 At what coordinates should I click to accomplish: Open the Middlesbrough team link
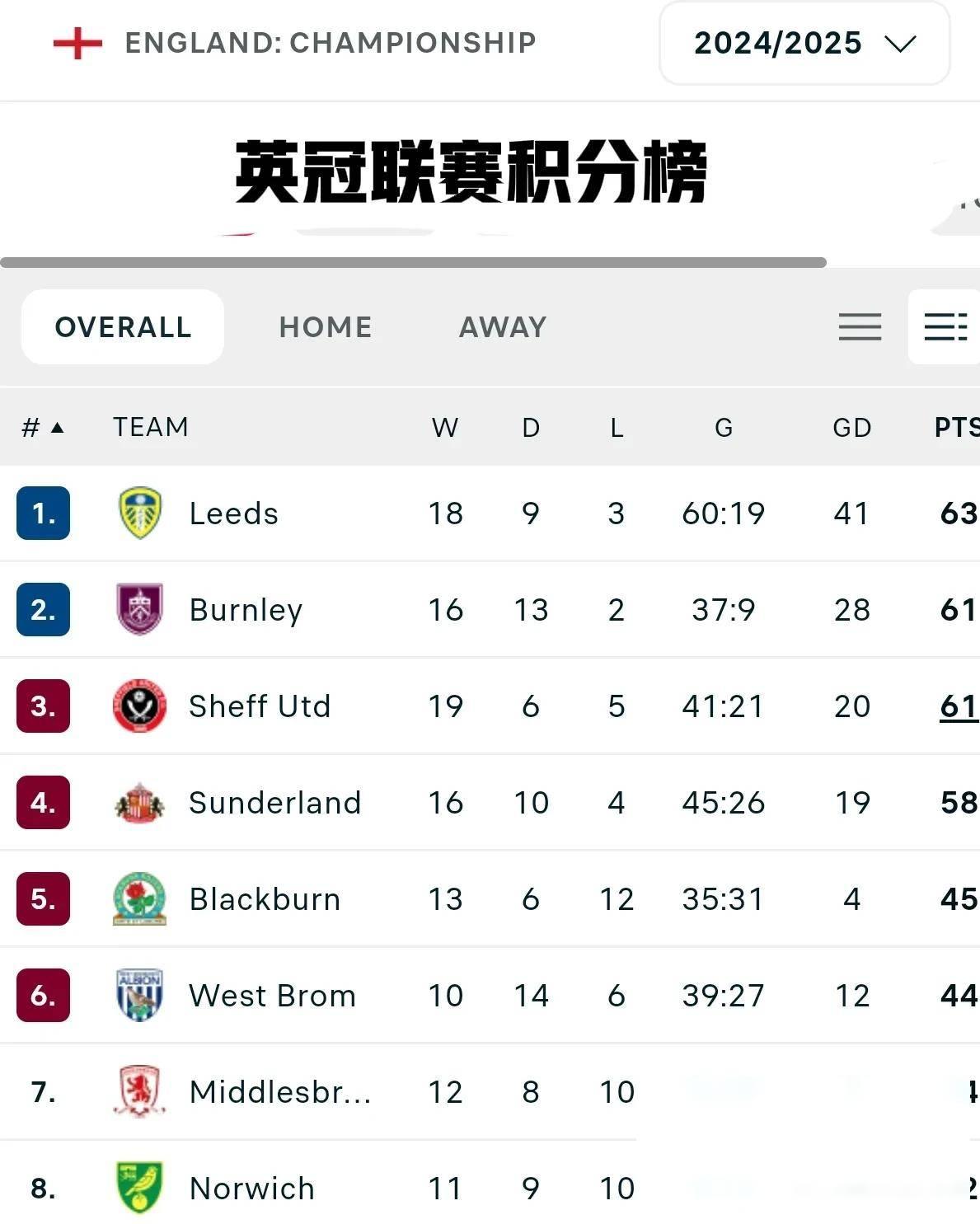279,1091
